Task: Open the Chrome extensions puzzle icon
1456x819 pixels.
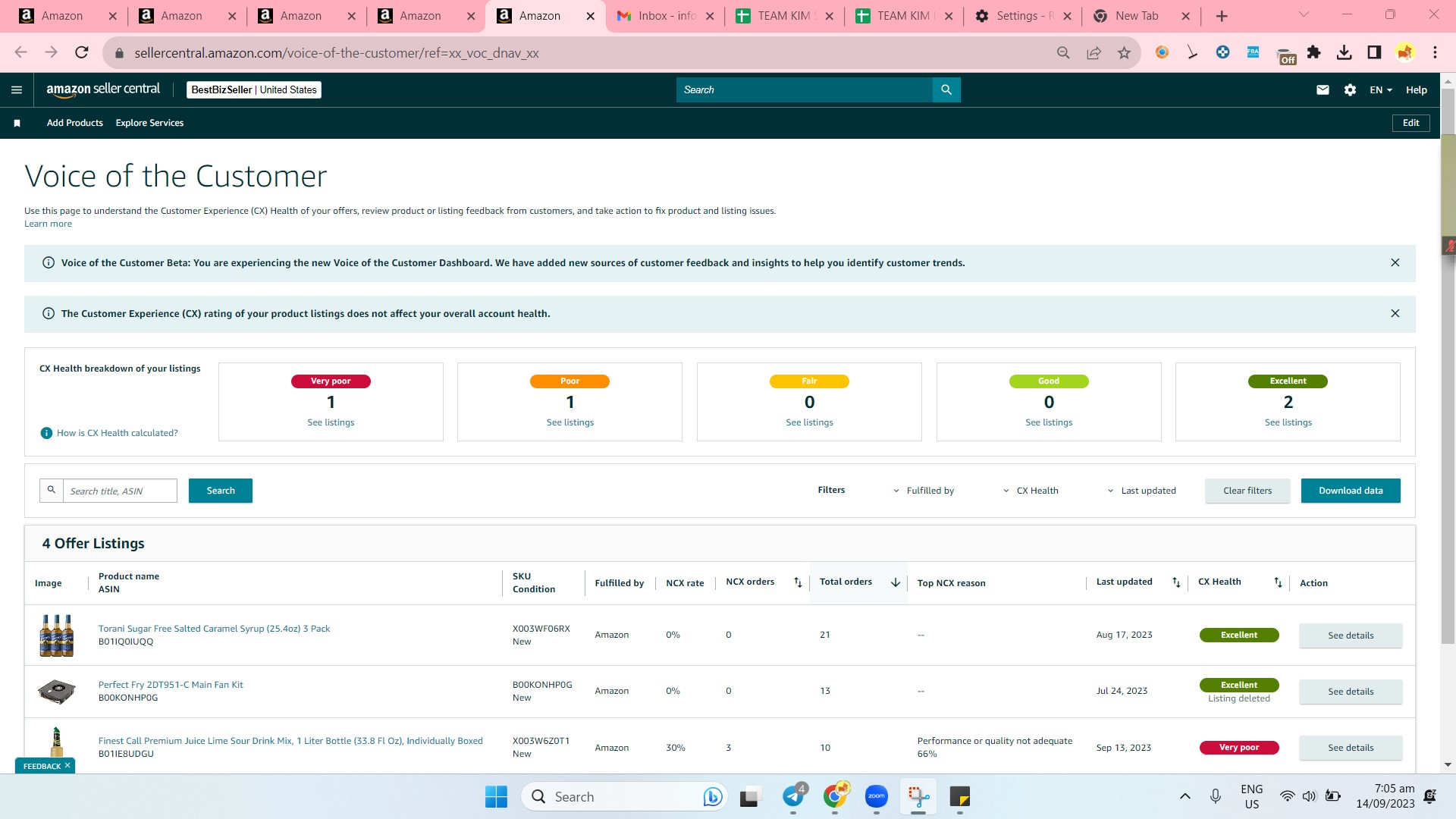Action: tap(1313, 52)
